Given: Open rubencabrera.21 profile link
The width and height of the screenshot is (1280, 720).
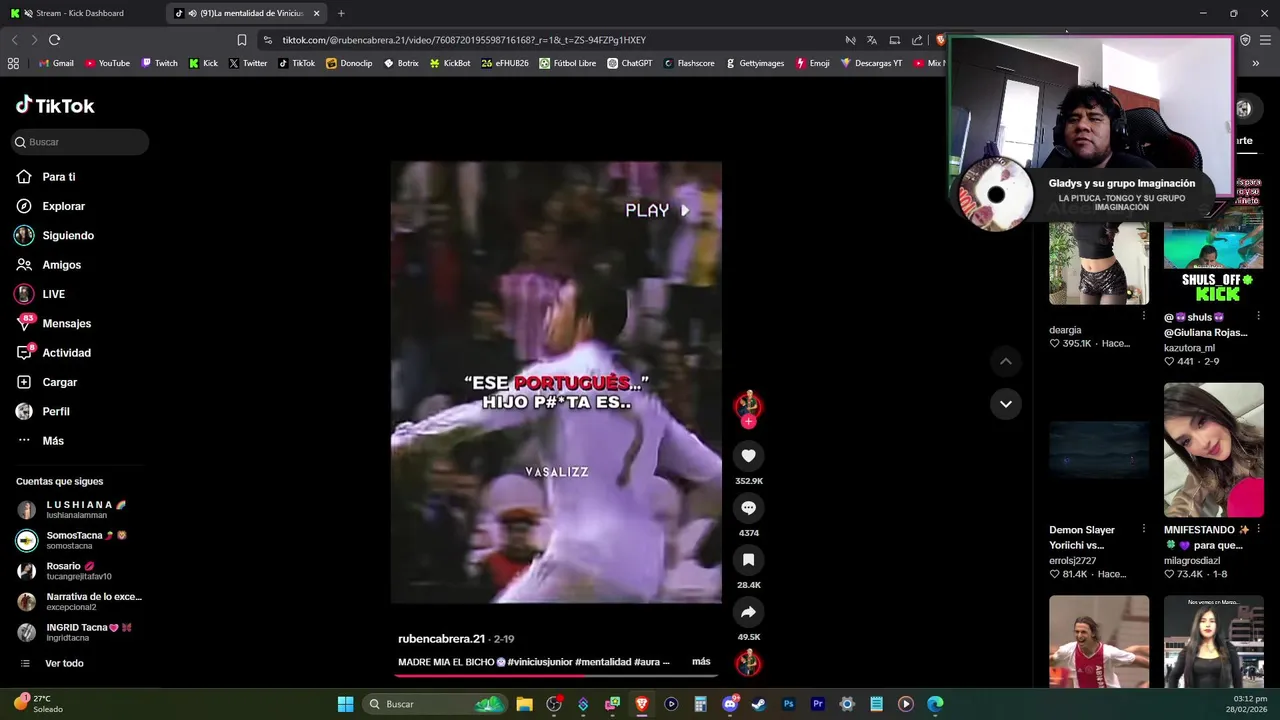Looking at the screenshot, I should 441,639.
